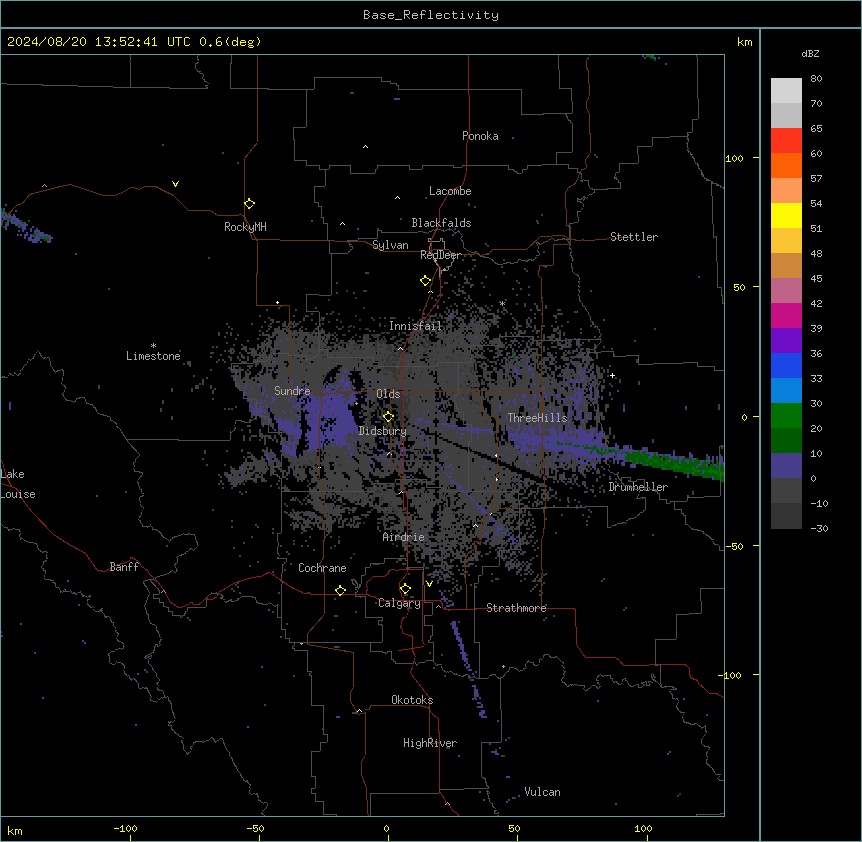Click the ThreeHills city label
The height and width of the screenshot is (842, 862).
[537, 418]
